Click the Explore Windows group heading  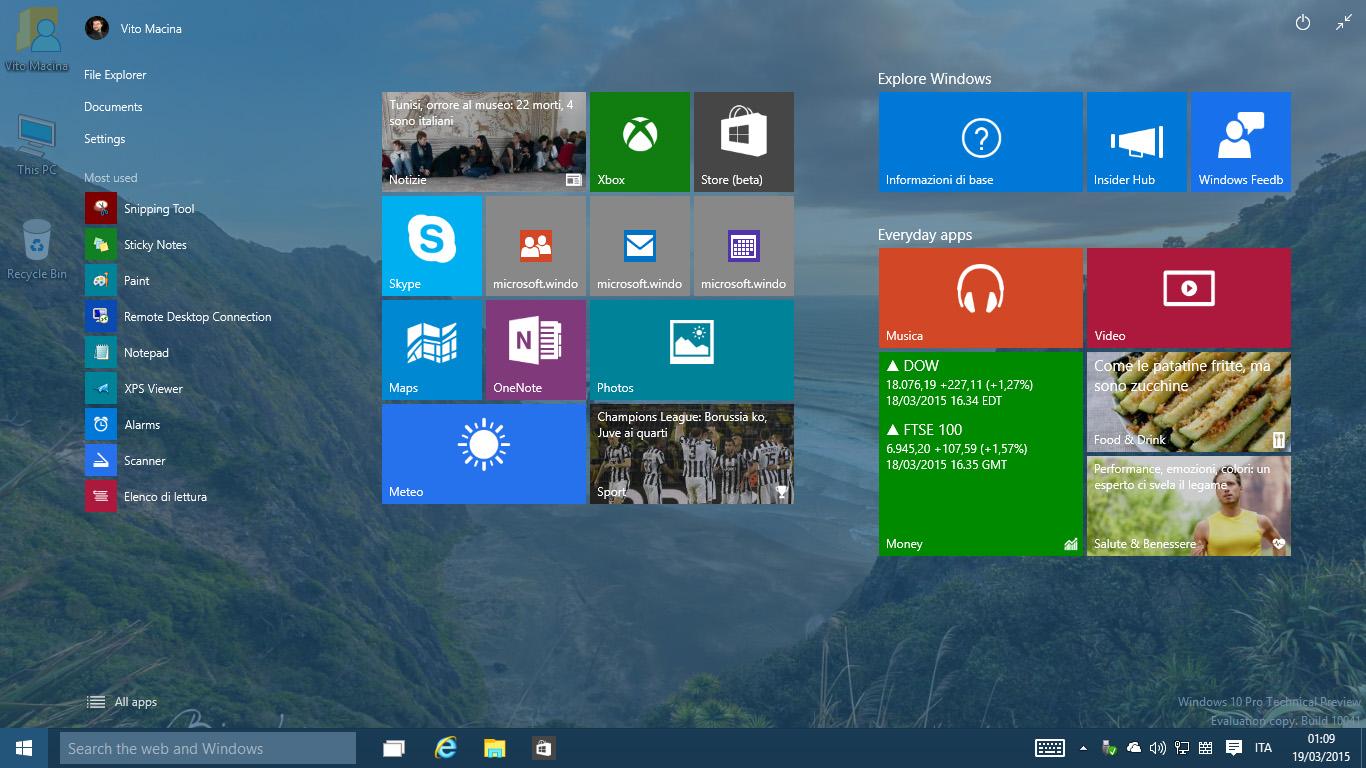[x=934, y=79]
